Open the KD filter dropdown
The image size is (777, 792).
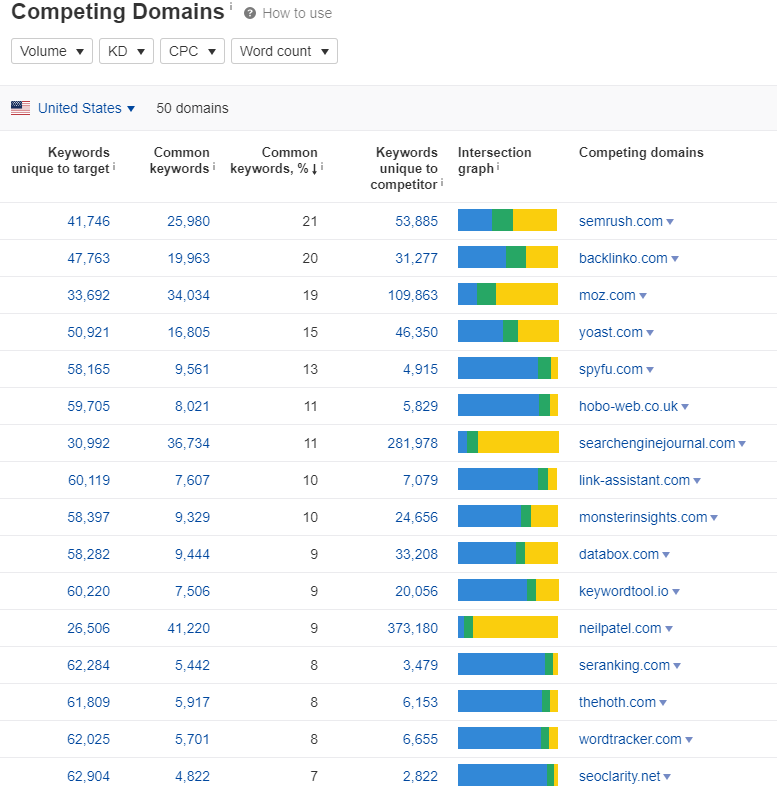click(126, 51)
